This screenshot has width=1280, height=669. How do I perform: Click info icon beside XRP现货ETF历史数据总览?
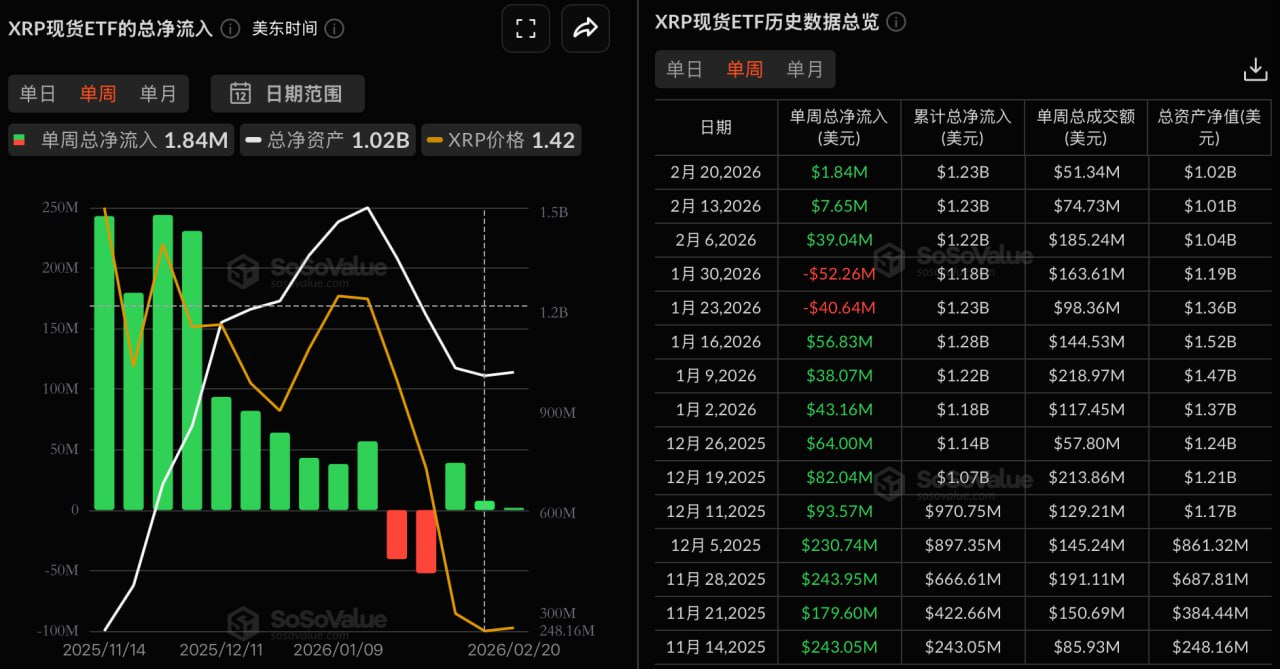tap(896, 22)
